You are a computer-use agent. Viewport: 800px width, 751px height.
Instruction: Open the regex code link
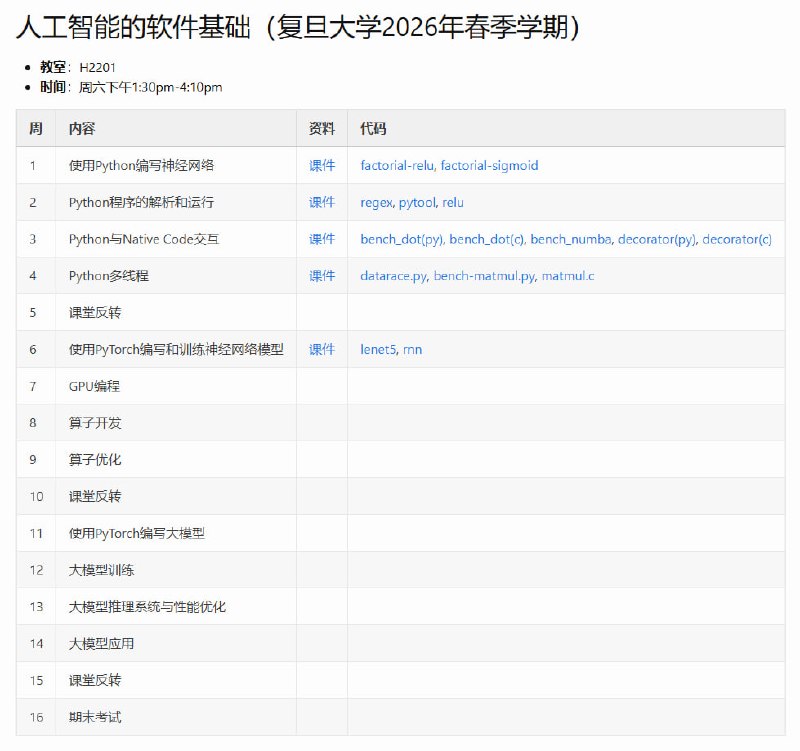(x=376, y=201)
